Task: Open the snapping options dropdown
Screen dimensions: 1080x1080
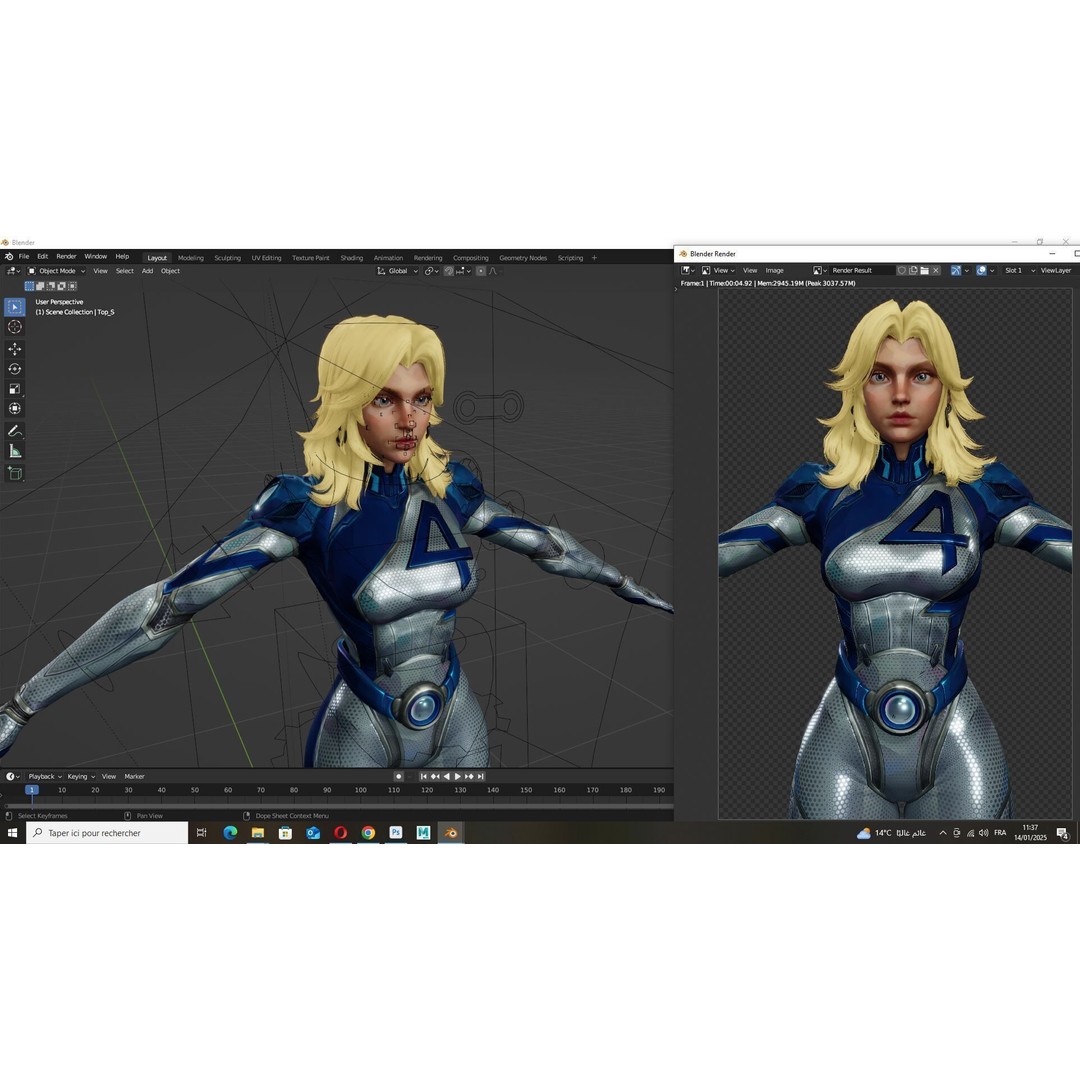Action: point(463,271)
